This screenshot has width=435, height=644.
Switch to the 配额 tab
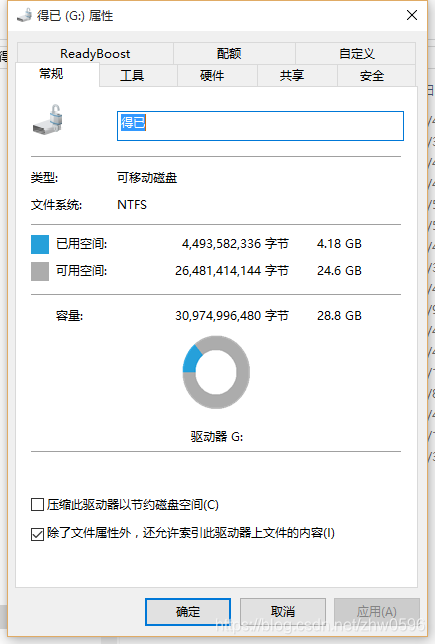pyautogui.click(x=229, y=53)
